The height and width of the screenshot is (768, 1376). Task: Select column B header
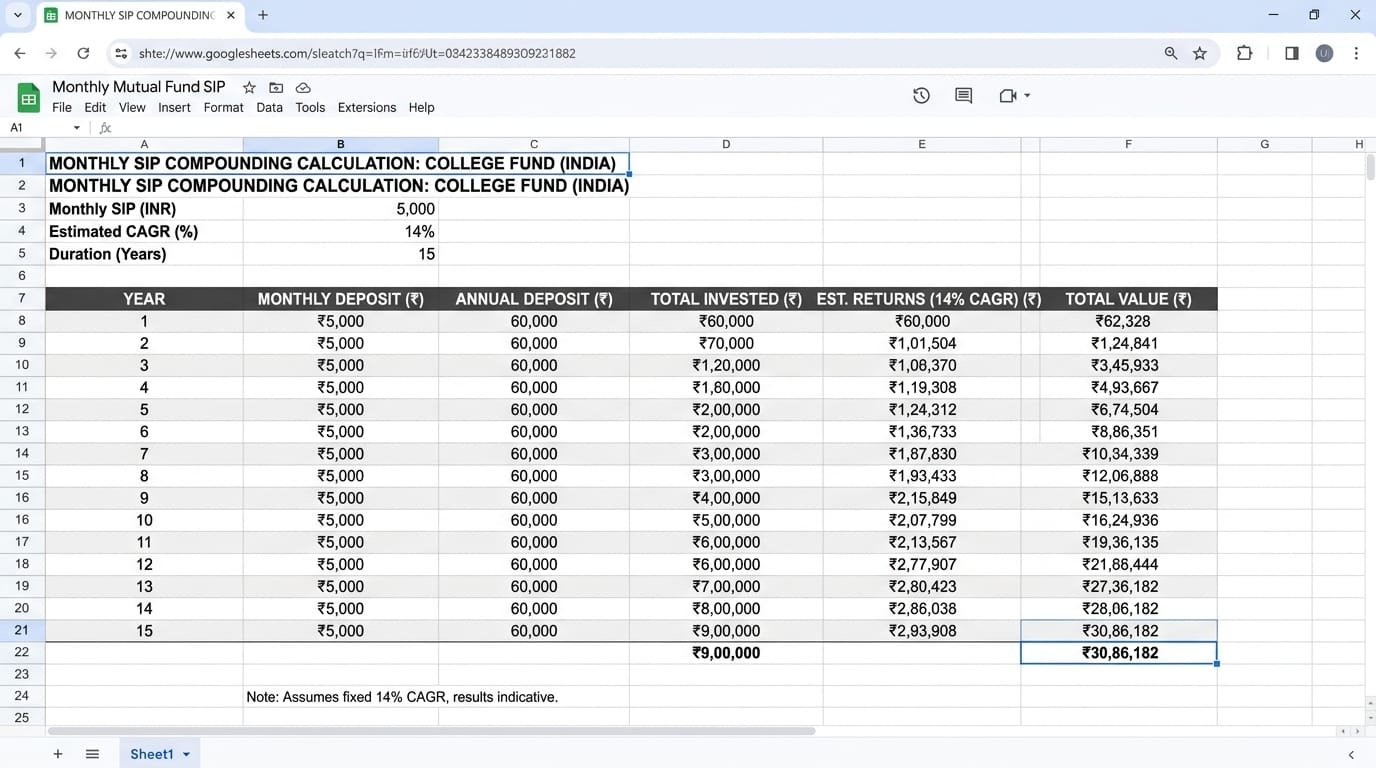coord(341,144)
